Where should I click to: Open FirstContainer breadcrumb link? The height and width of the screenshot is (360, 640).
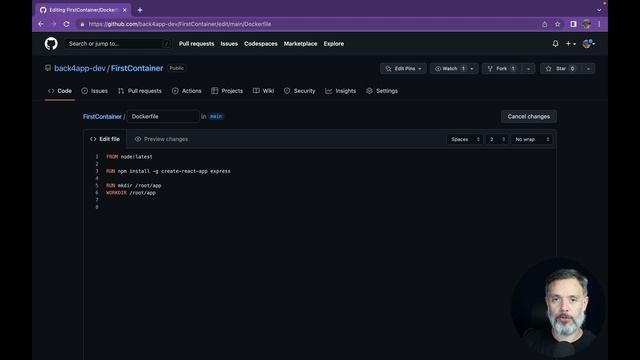[x=102, y=117]
